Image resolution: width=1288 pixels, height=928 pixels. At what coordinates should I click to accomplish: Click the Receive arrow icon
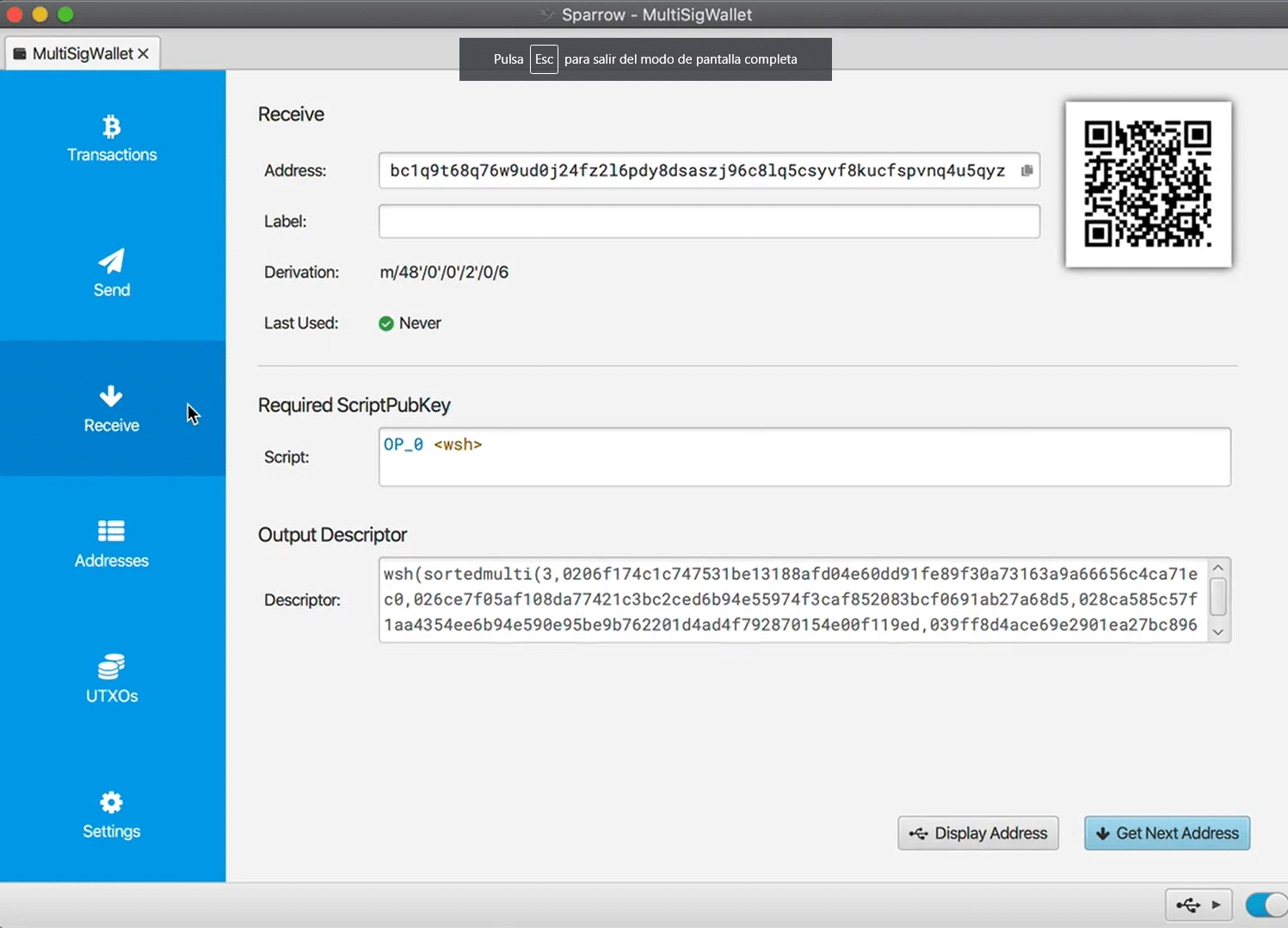(111, 396)
